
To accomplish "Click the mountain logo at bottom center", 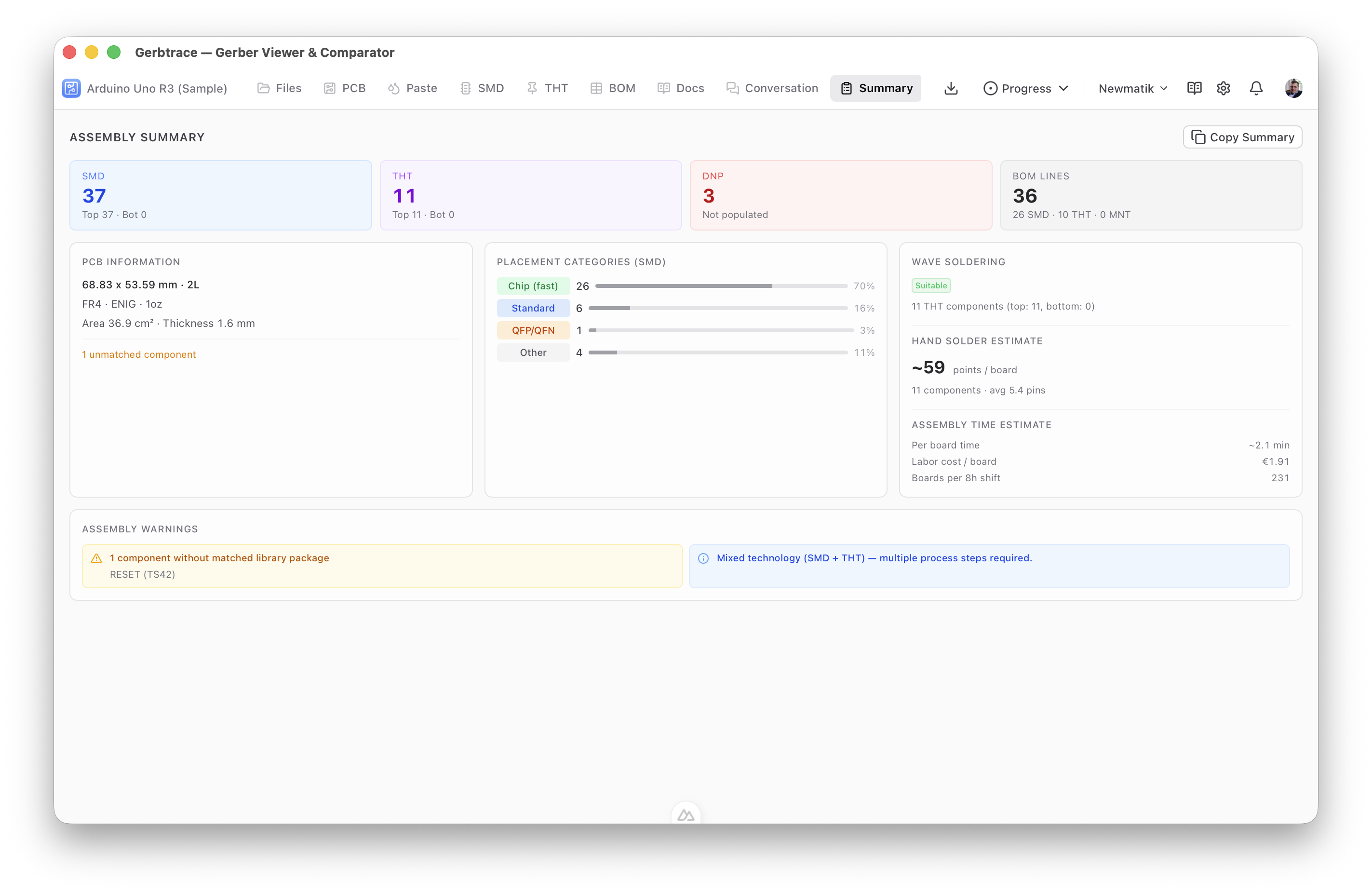I will click(686, 815).
